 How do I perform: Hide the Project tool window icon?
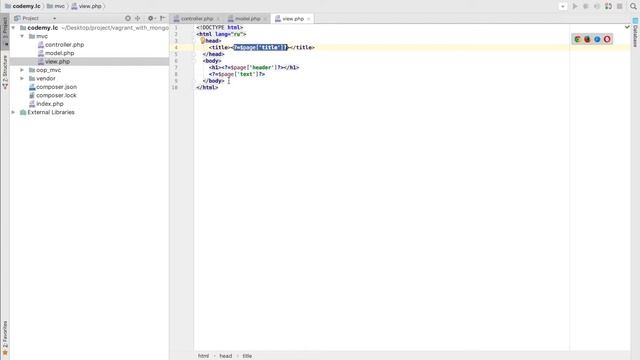(x=163, y=18)
